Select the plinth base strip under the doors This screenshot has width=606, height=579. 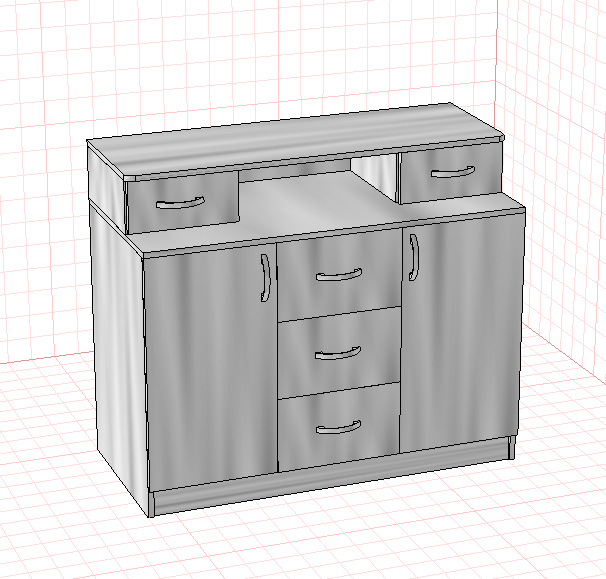(332, 477)
